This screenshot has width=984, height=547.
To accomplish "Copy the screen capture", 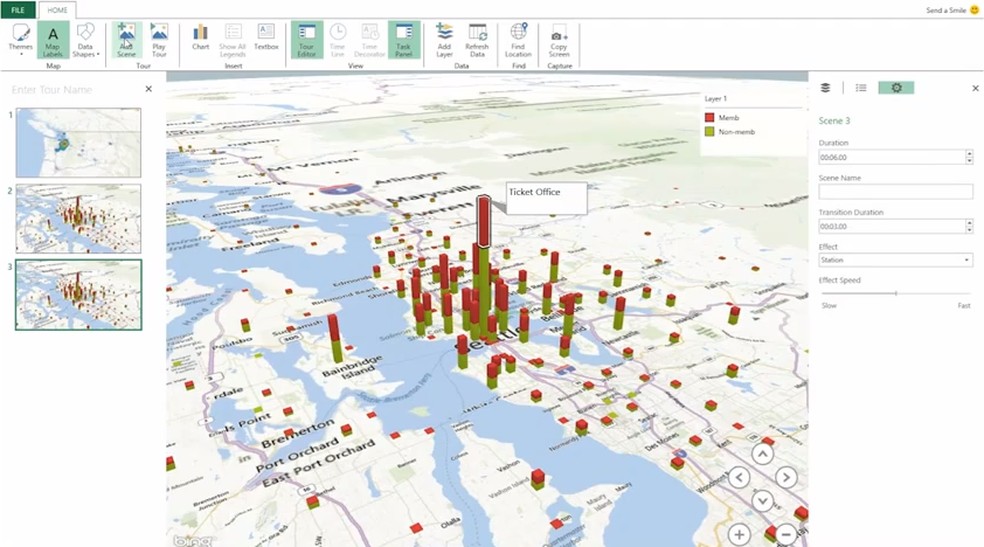I will (559, 40).
